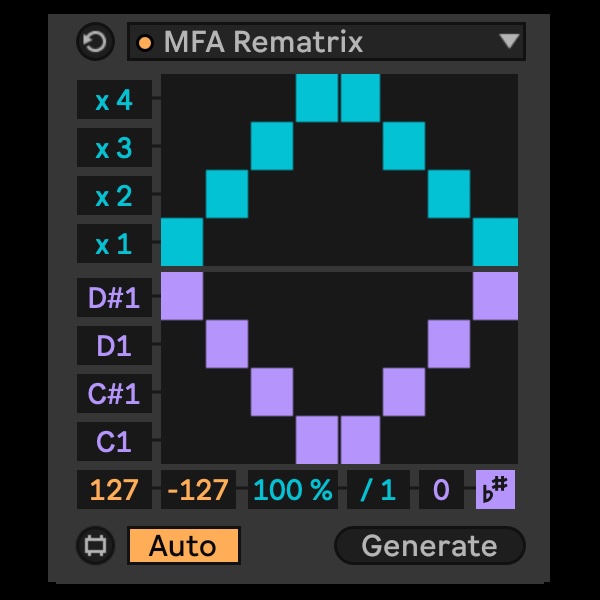
Task: Click the orange device activator dot
Action: tap(146, 42)
